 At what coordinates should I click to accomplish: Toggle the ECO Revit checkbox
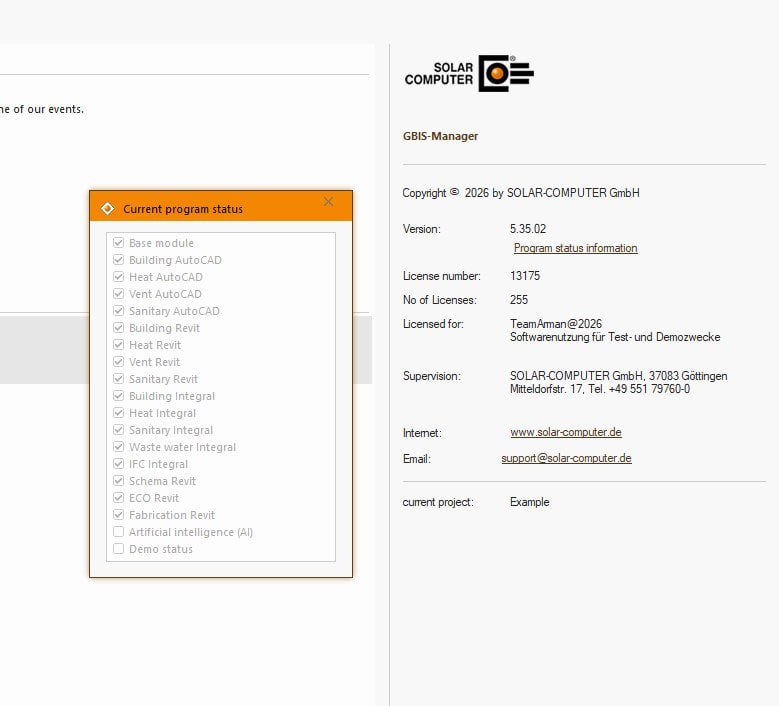[118, 497]
